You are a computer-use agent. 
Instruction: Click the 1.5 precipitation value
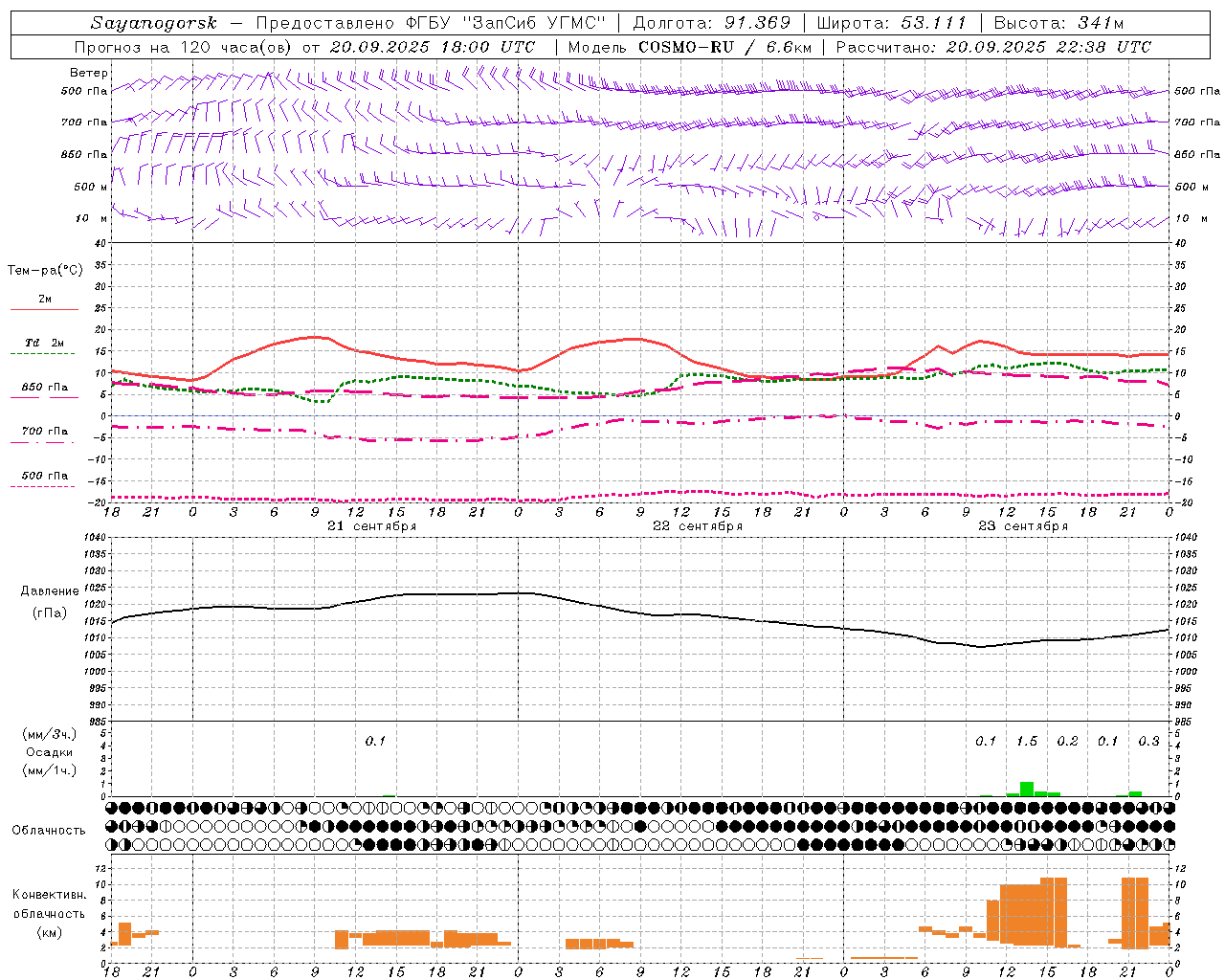tap(1027, 742)
